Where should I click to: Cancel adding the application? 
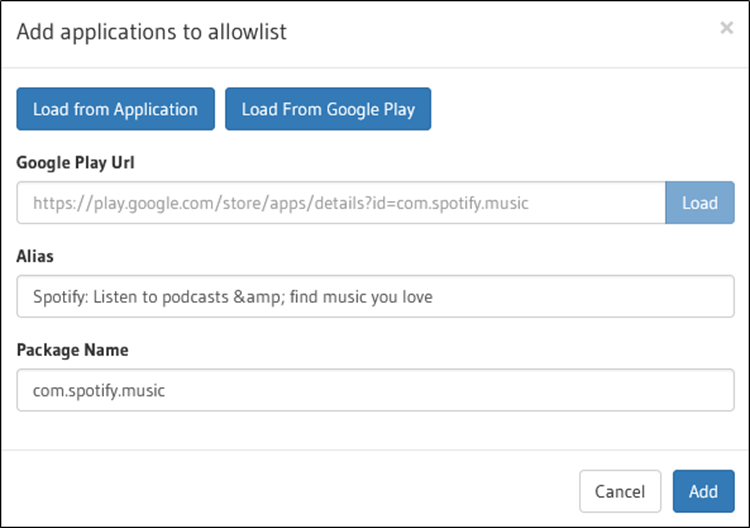(x=620, y=491)
